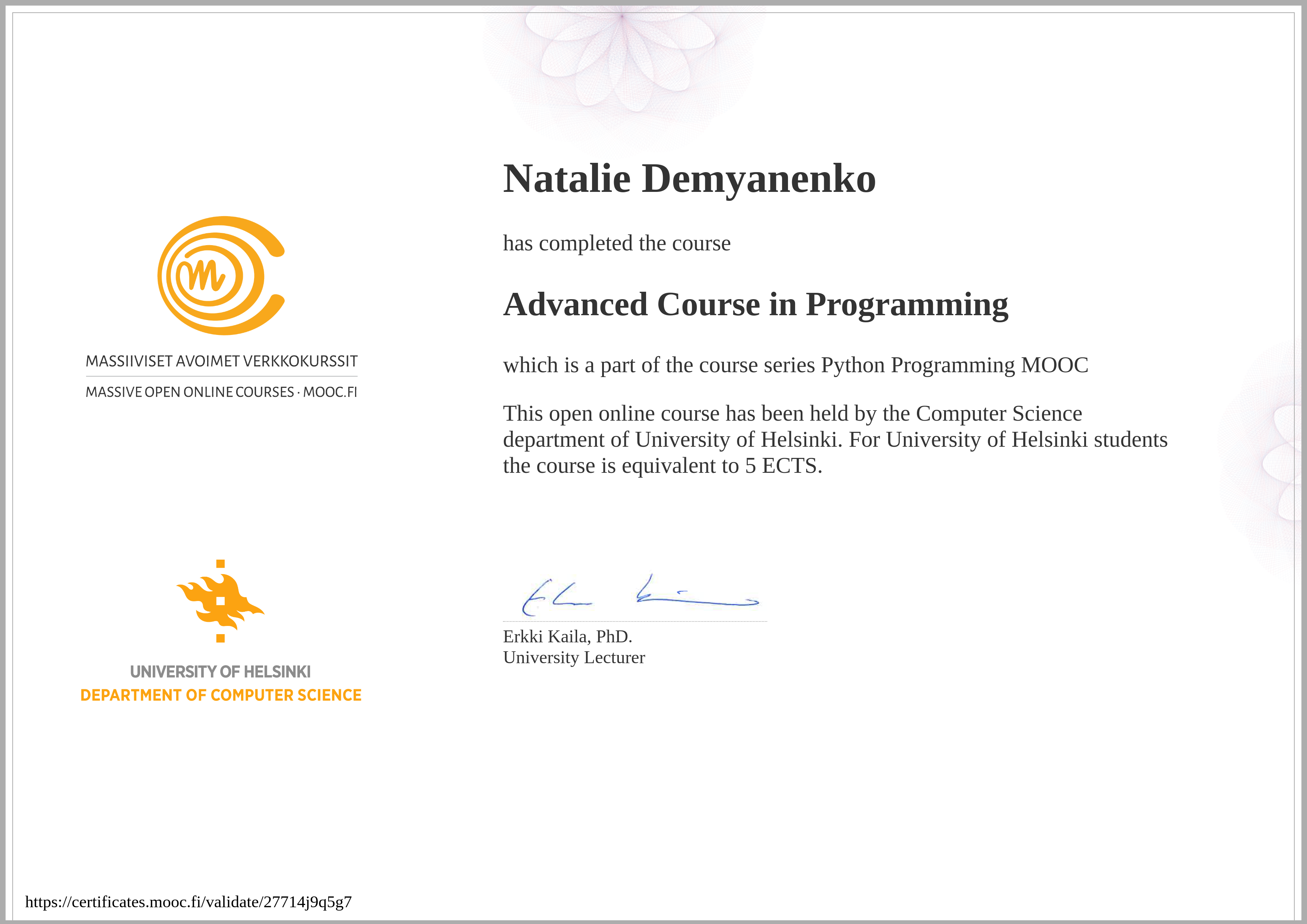This screenshot has width=1307, height=924.
Task: Open the certificate validation URL link
Action: 189,902
